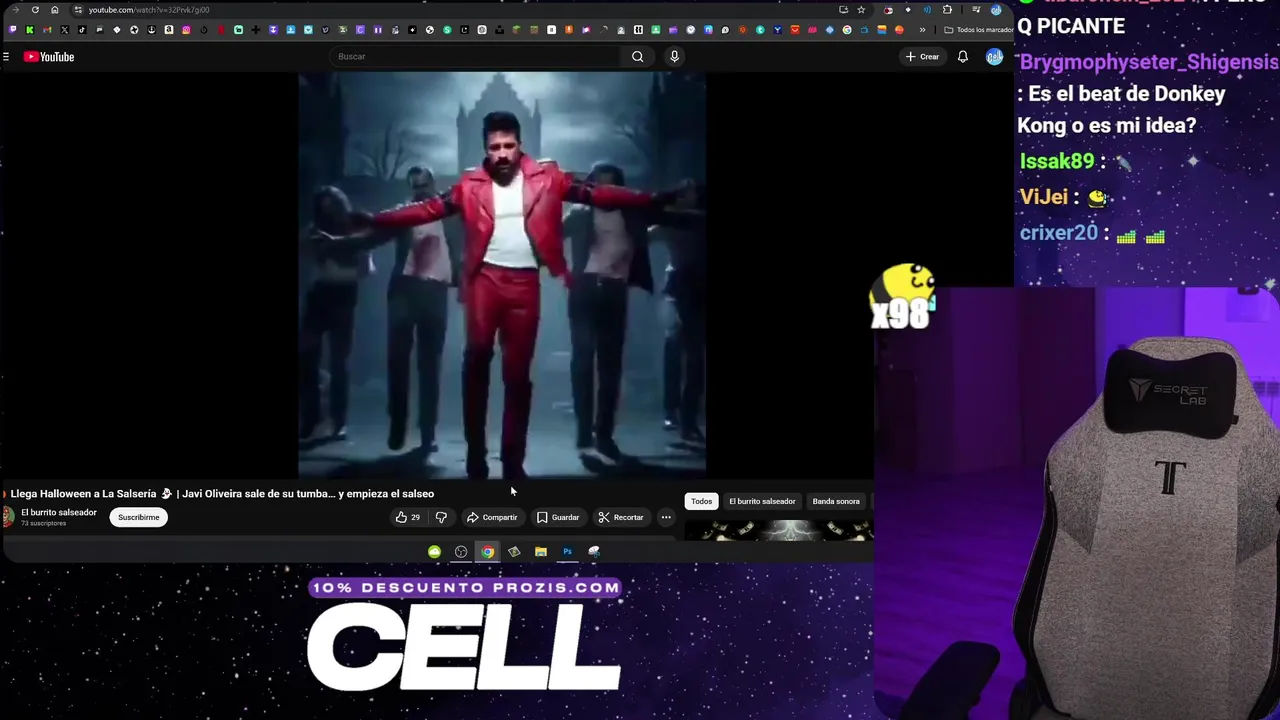Select the Todos filter chip
The height and width of the screenshot is (720, 1280).
click(x=701, y=501)
